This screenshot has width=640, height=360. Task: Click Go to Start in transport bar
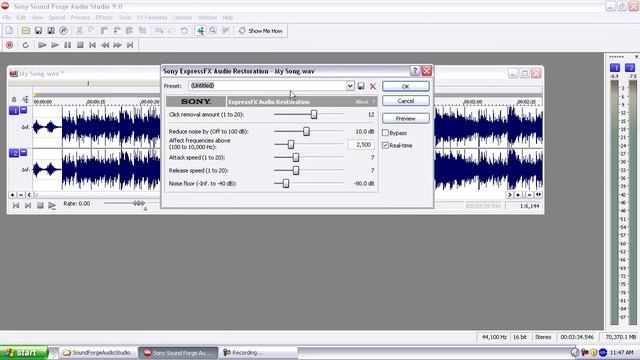93,45
